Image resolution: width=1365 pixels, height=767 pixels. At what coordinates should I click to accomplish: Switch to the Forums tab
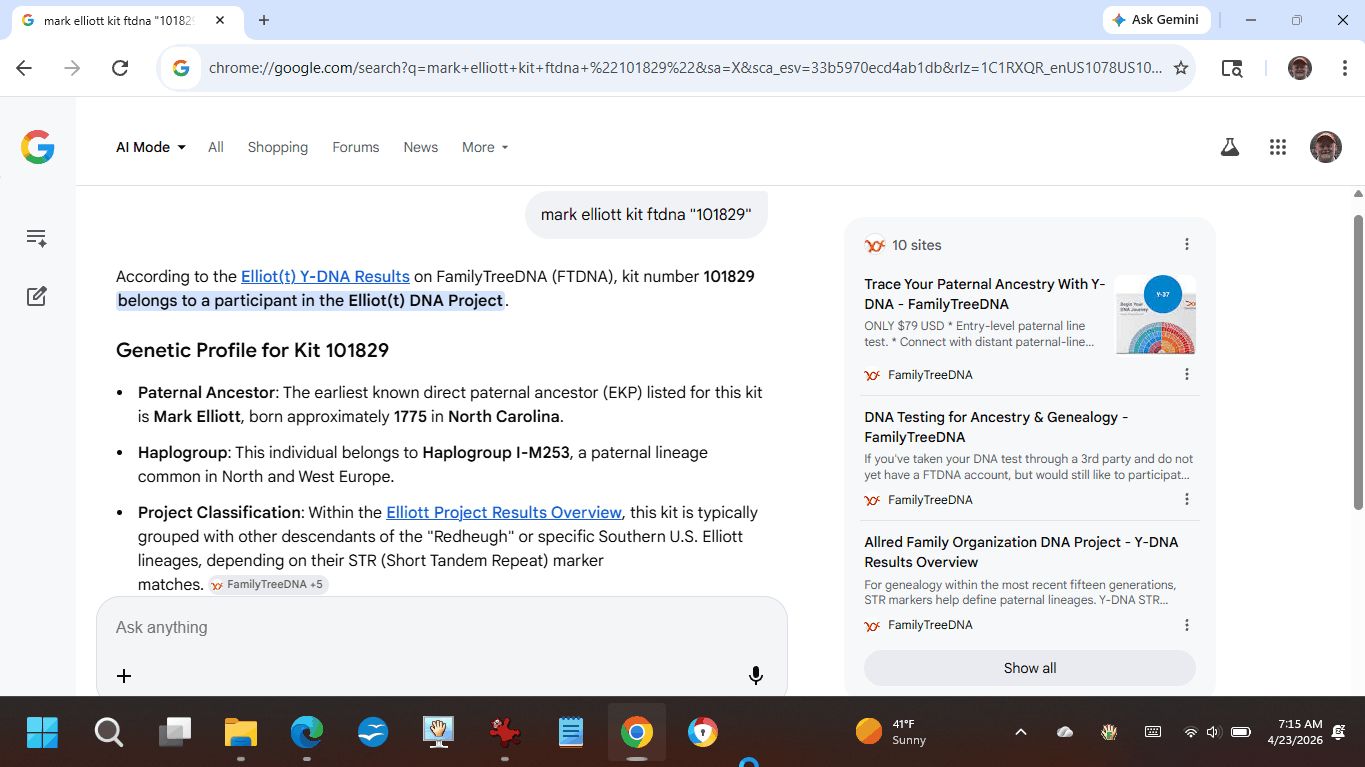355,147
